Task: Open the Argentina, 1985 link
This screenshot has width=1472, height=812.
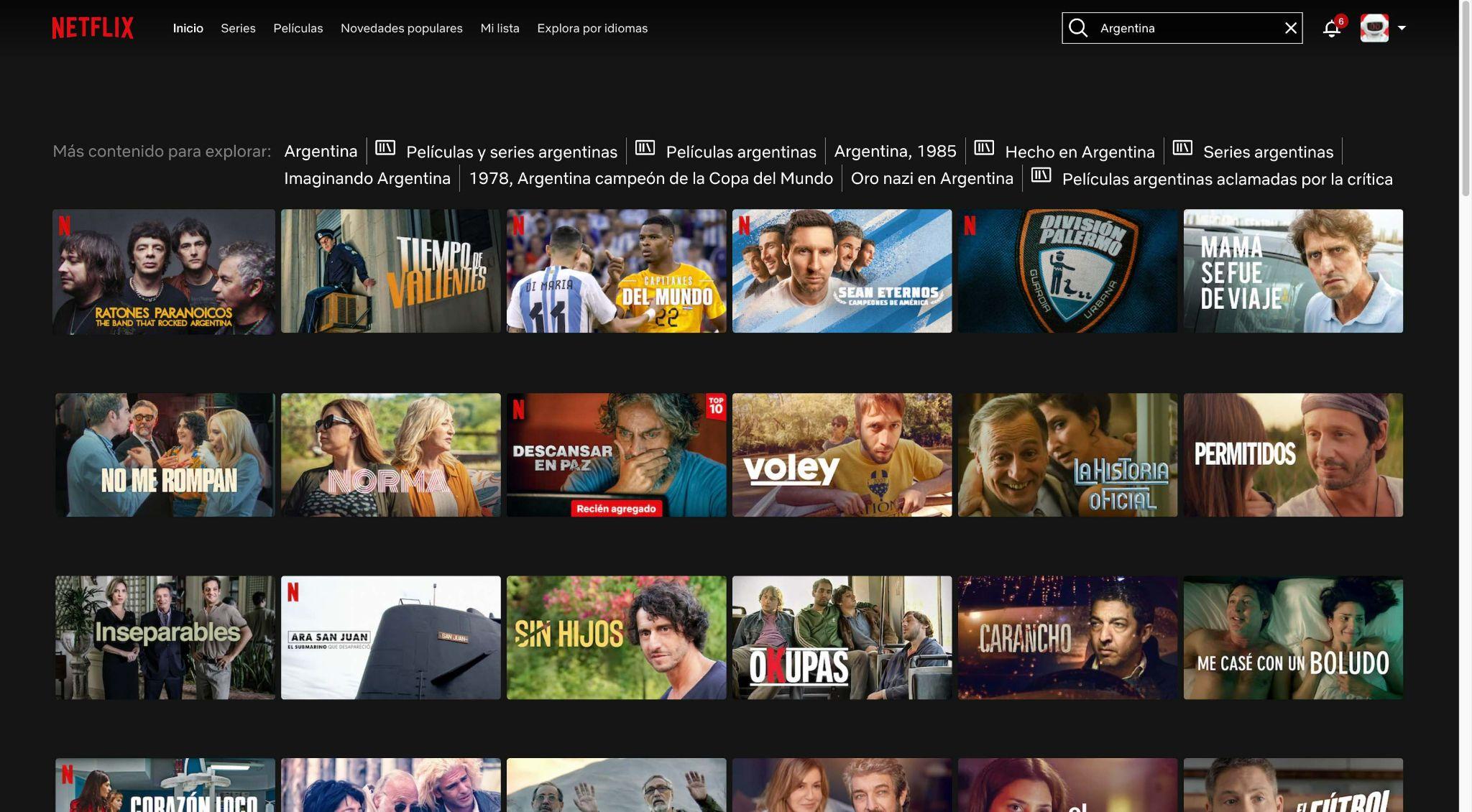Action: pos(895,152)
